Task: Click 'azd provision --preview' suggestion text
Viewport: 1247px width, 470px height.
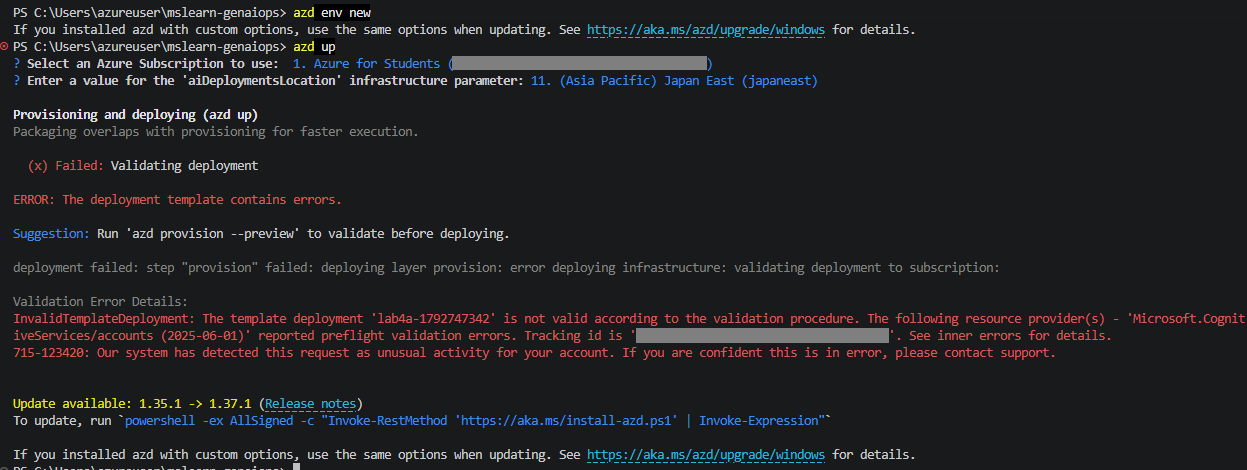Action: point(210,234)
